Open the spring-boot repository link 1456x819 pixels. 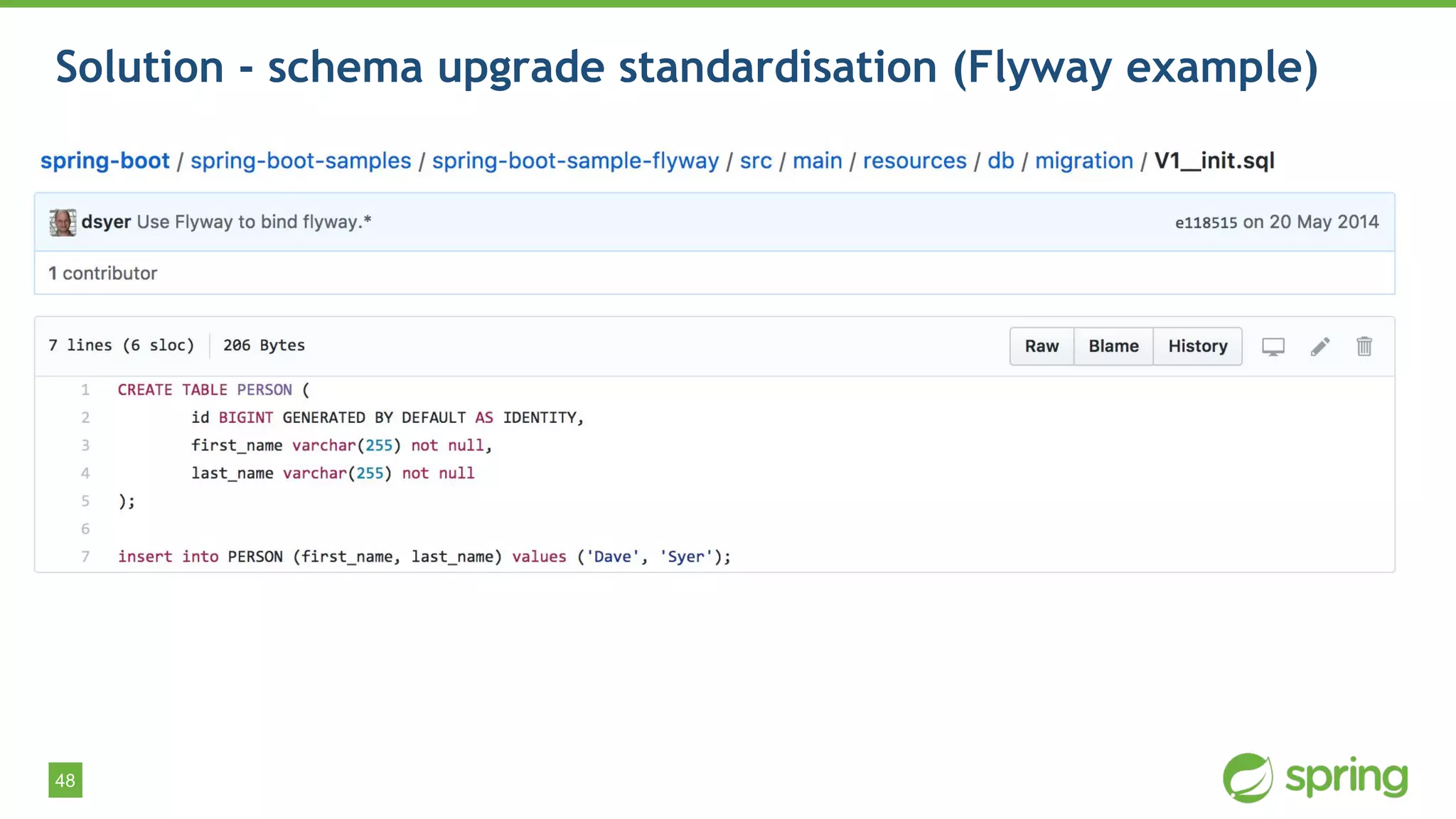(x=105, y=161)
